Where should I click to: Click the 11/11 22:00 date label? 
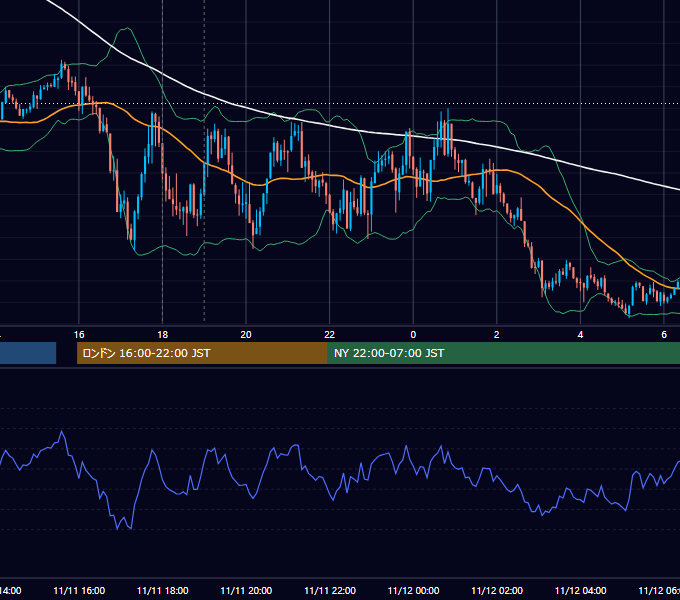point(330,590)
